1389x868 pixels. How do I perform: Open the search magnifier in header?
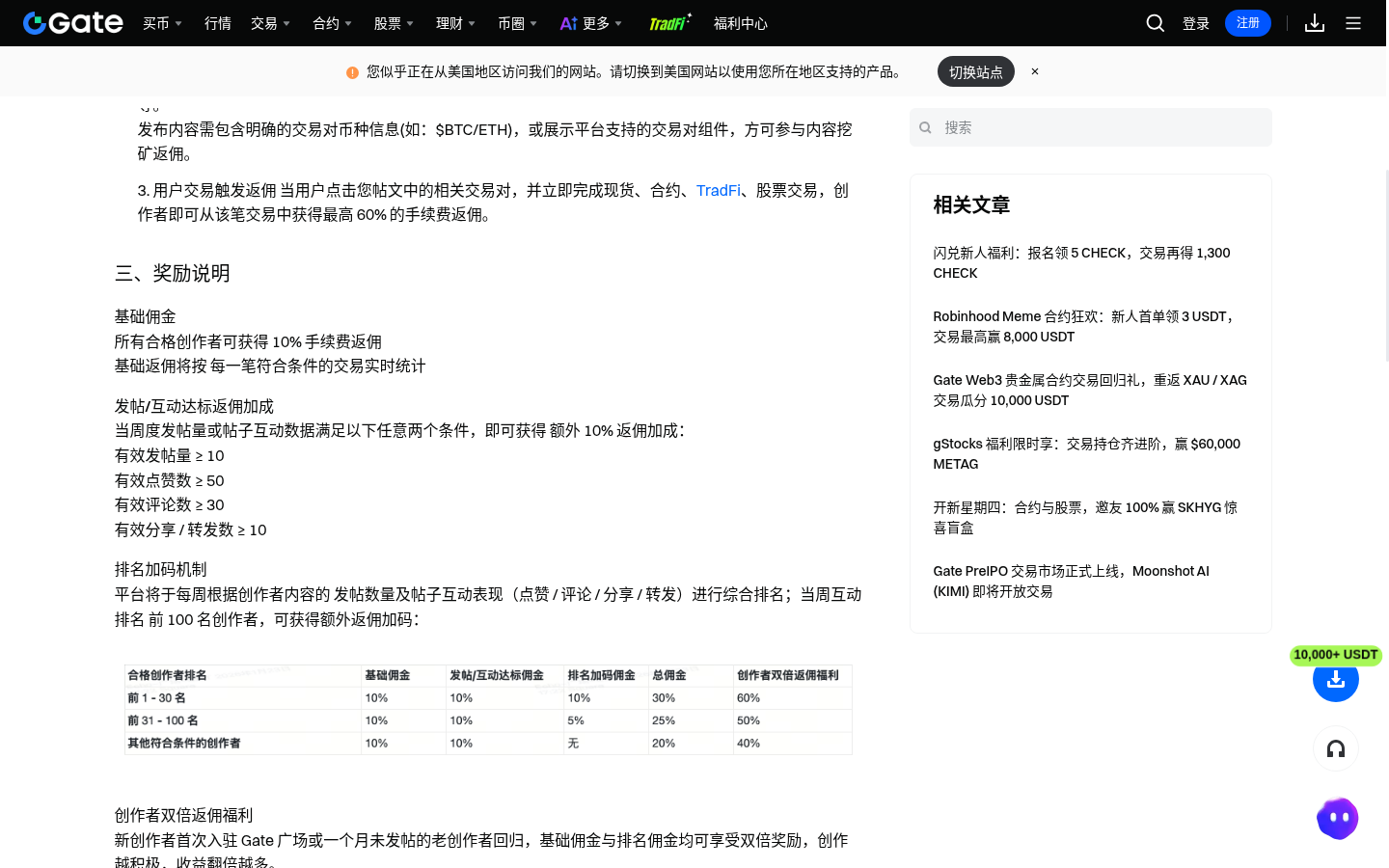[x=1155, y=23]
